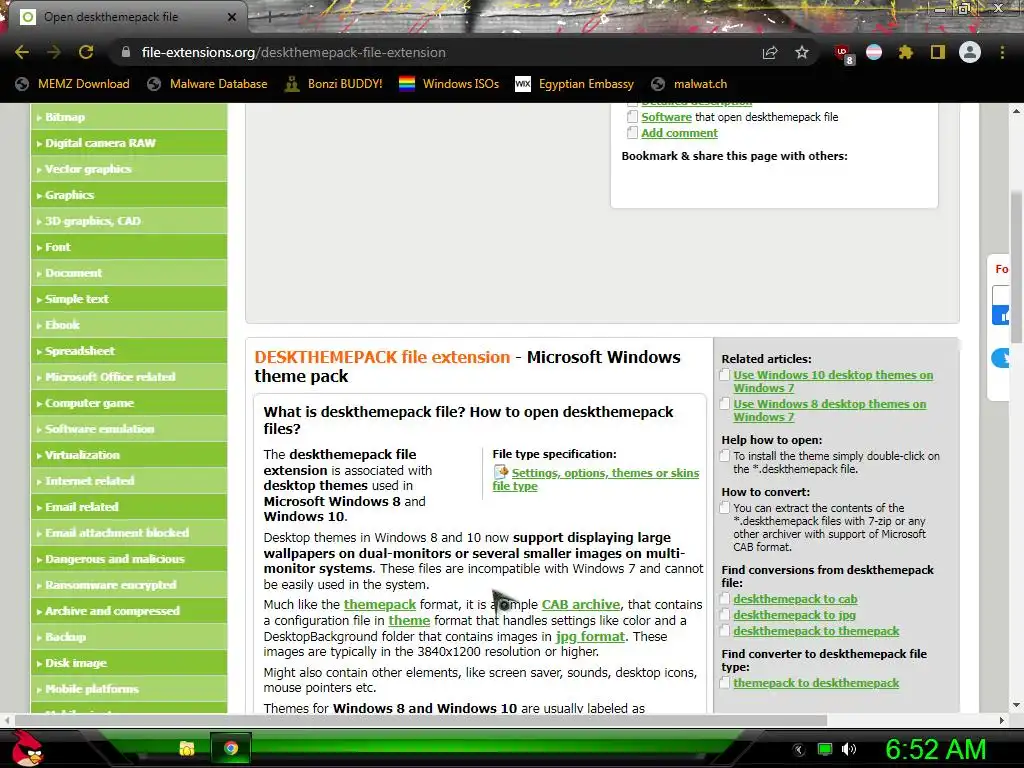Image resolution: width=1024 pixels, height=768 pixels.
Task: Open the deskthemepack to themepack conversion
Action: (x=816, y=631)
